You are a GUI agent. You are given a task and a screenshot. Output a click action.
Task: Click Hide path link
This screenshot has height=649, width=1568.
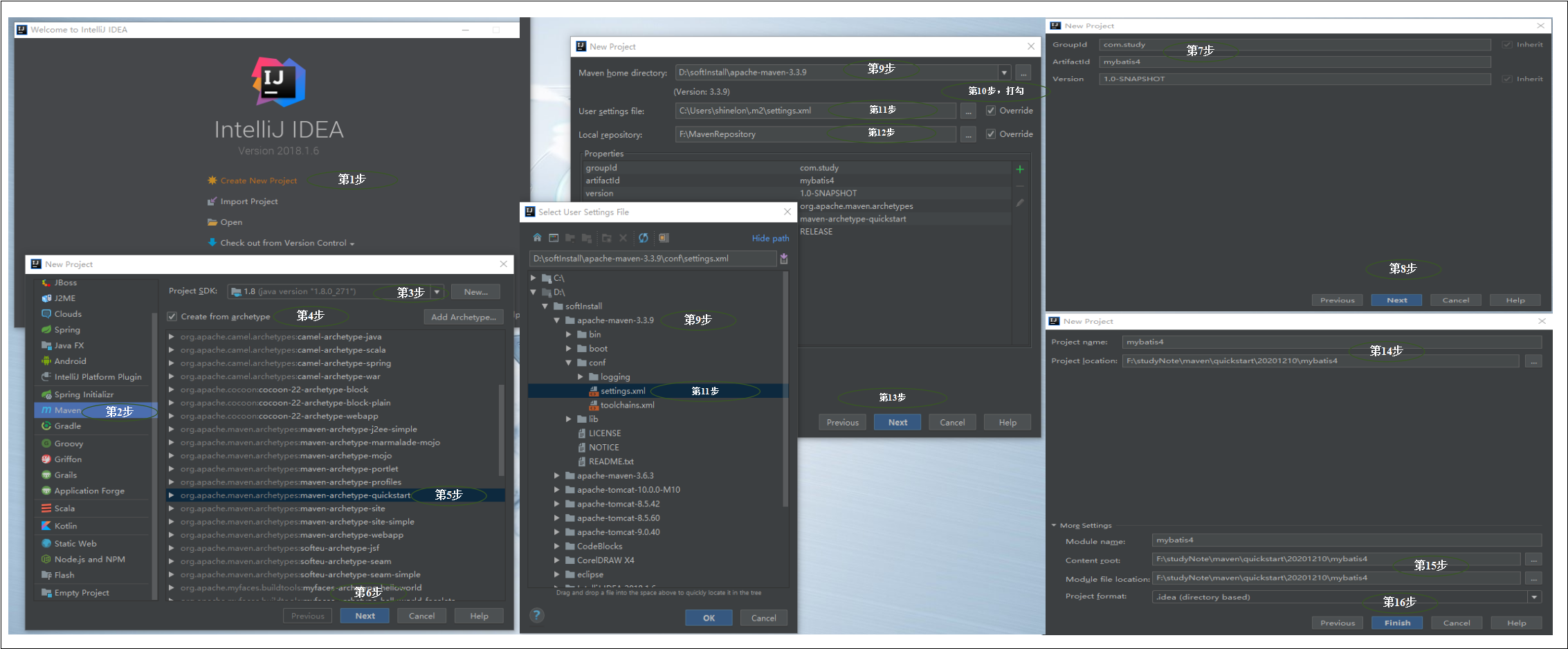coord(770,239)
